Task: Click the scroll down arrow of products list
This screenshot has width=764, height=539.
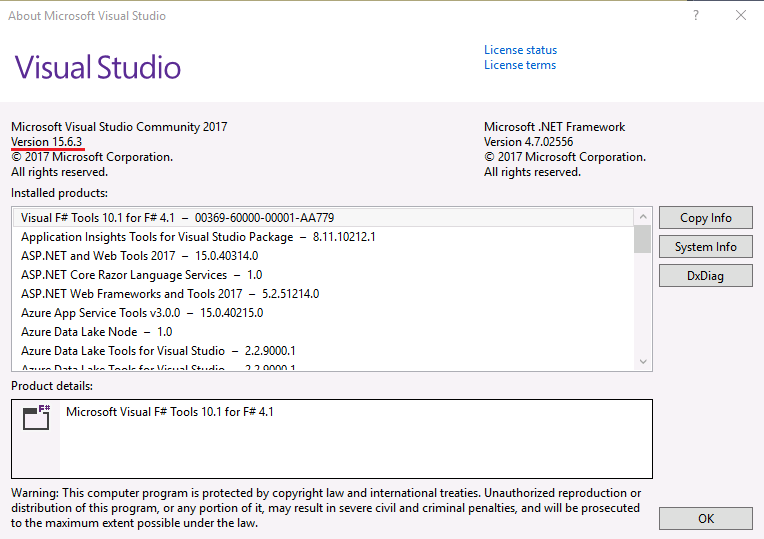Action: [642, 362]
